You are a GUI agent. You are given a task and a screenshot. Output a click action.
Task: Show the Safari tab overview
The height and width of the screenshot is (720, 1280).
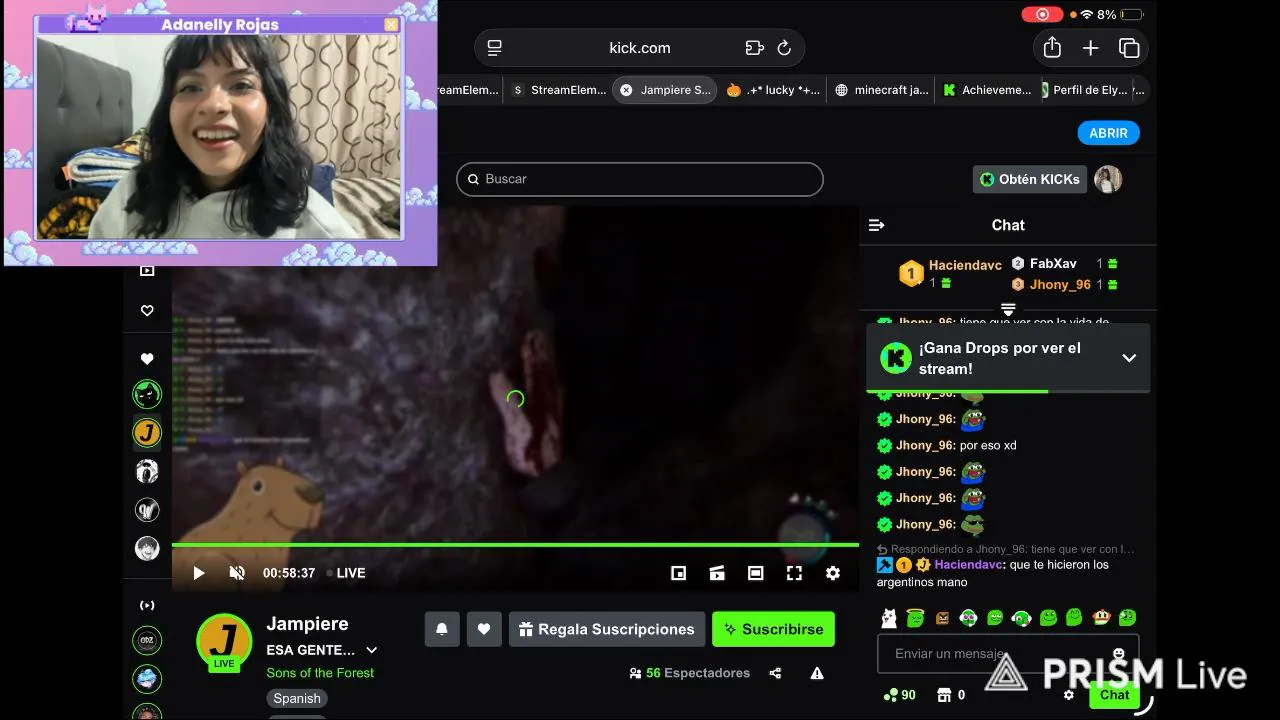1129,48
